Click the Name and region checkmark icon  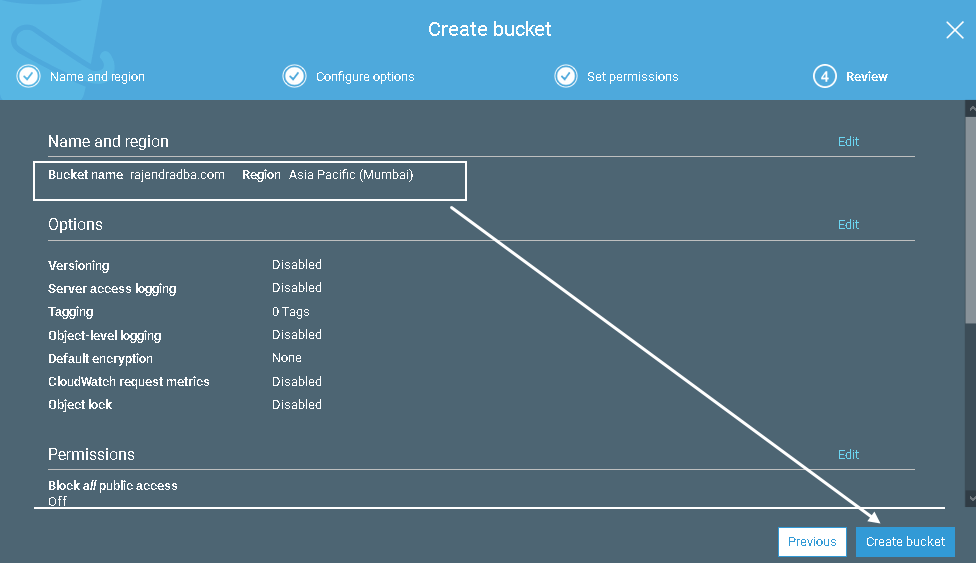(29, 76)
